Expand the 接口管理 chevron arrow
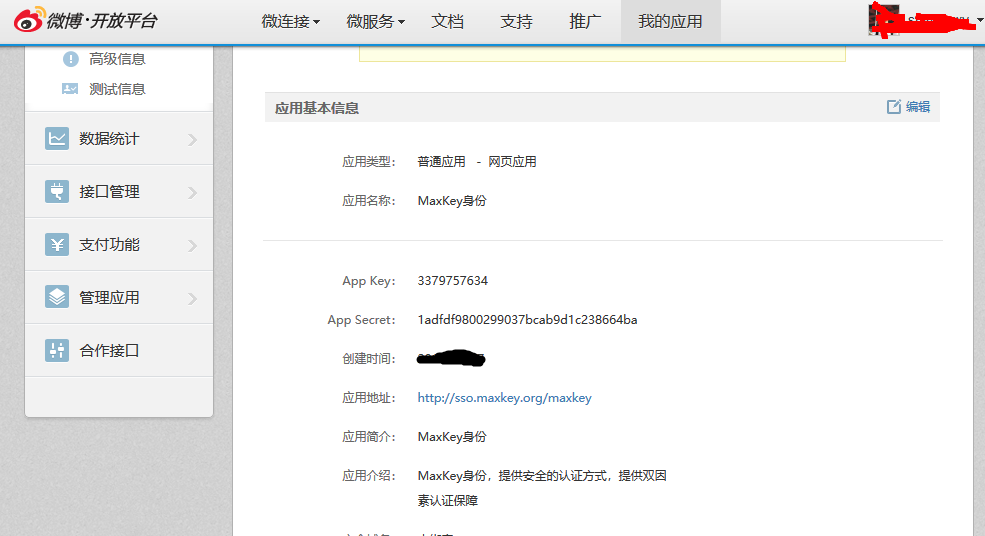 [192, 193]
